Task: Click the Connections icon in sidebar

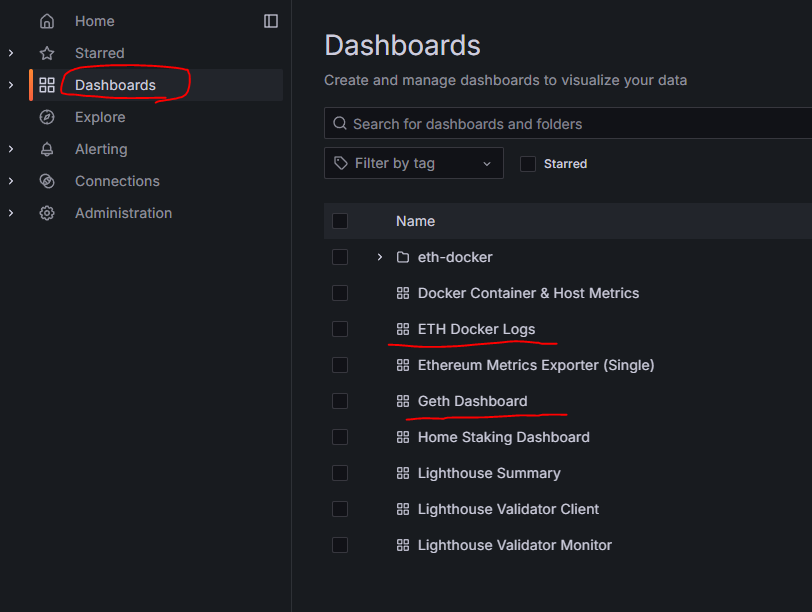Action: click(47, 181)
